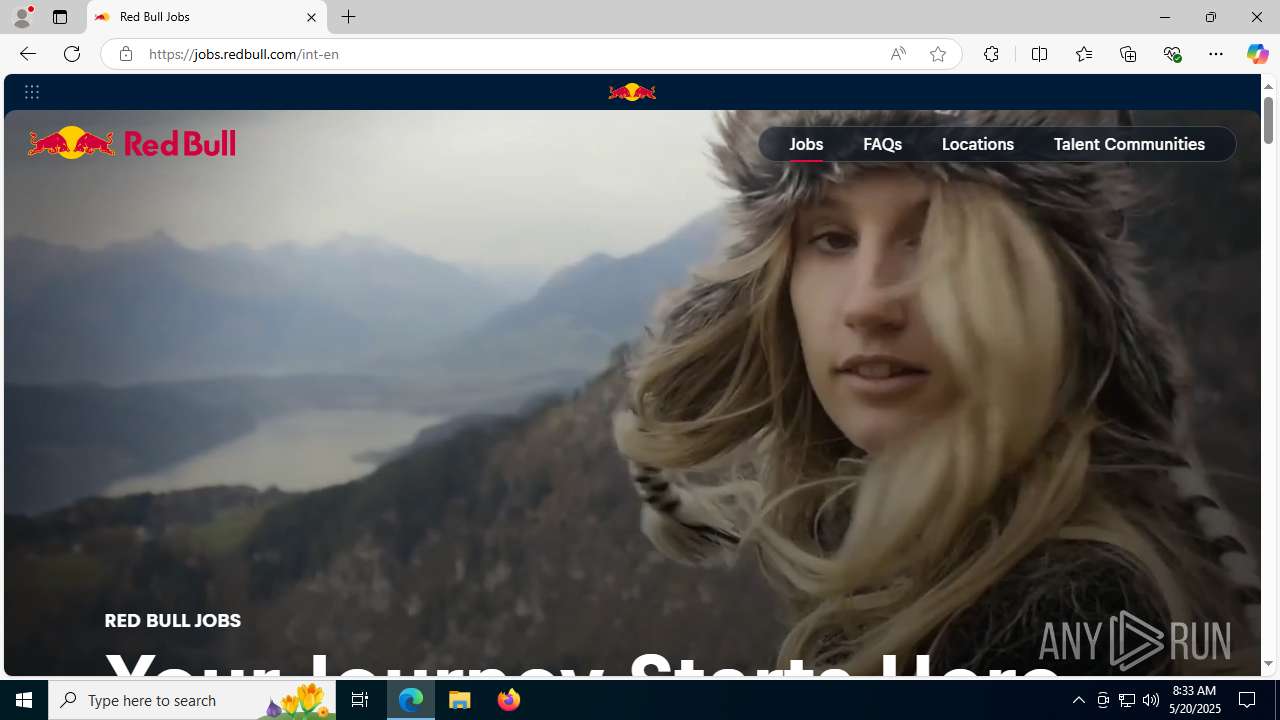Screen dimensions: 1280x720
Task: Open Edge Settings and more menu
Action: tap(1216, 54)
